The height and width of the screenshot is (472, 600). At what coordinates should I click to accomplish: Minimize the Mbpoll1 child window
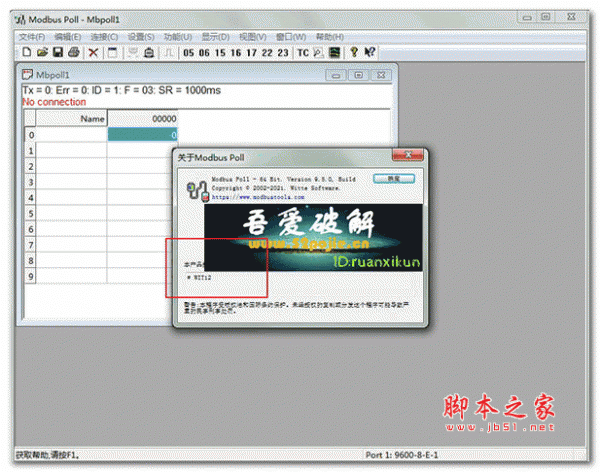(x=336, y=75)
